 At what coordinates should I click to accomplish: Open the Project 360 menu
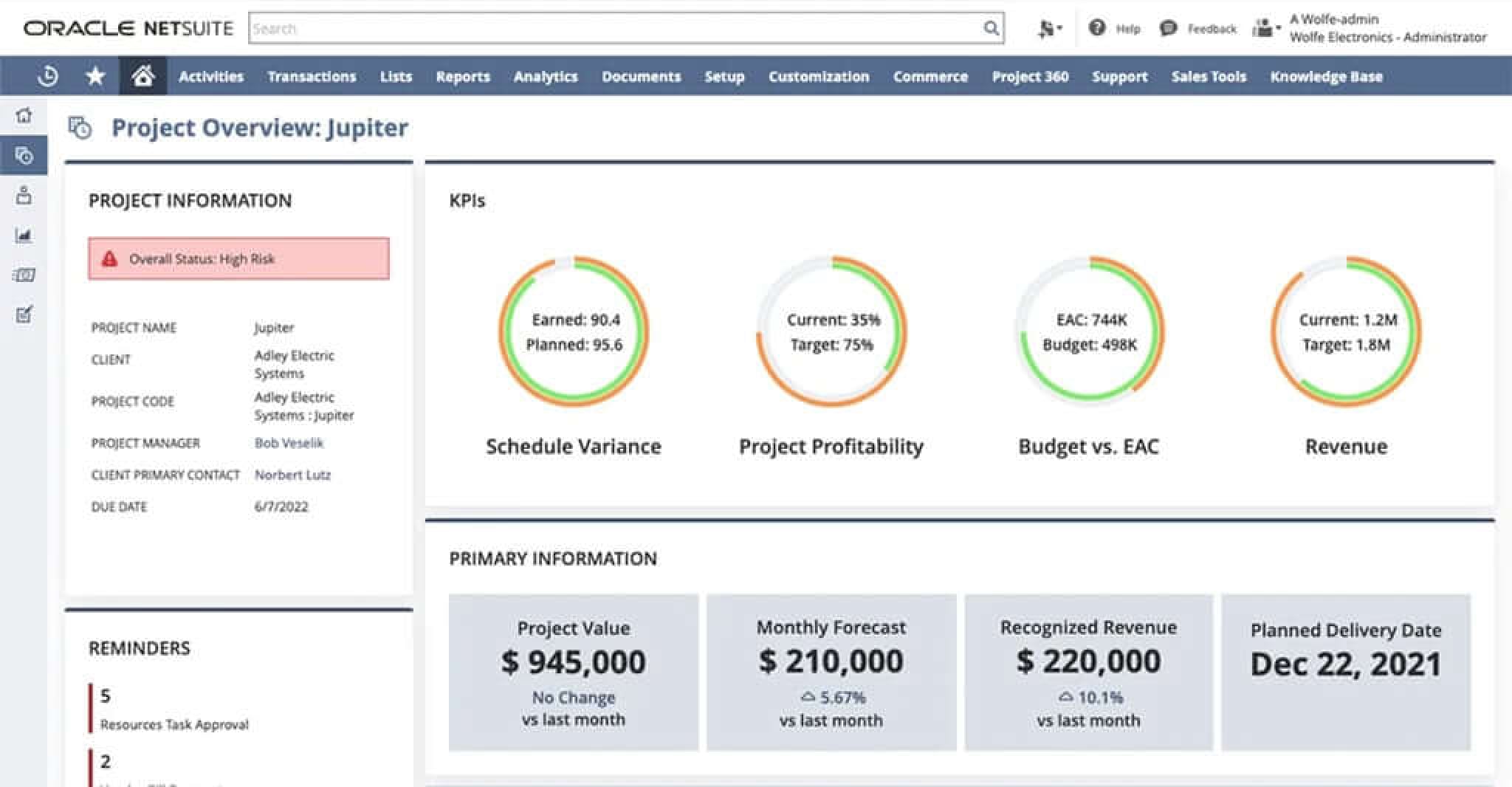[1030, 76]
